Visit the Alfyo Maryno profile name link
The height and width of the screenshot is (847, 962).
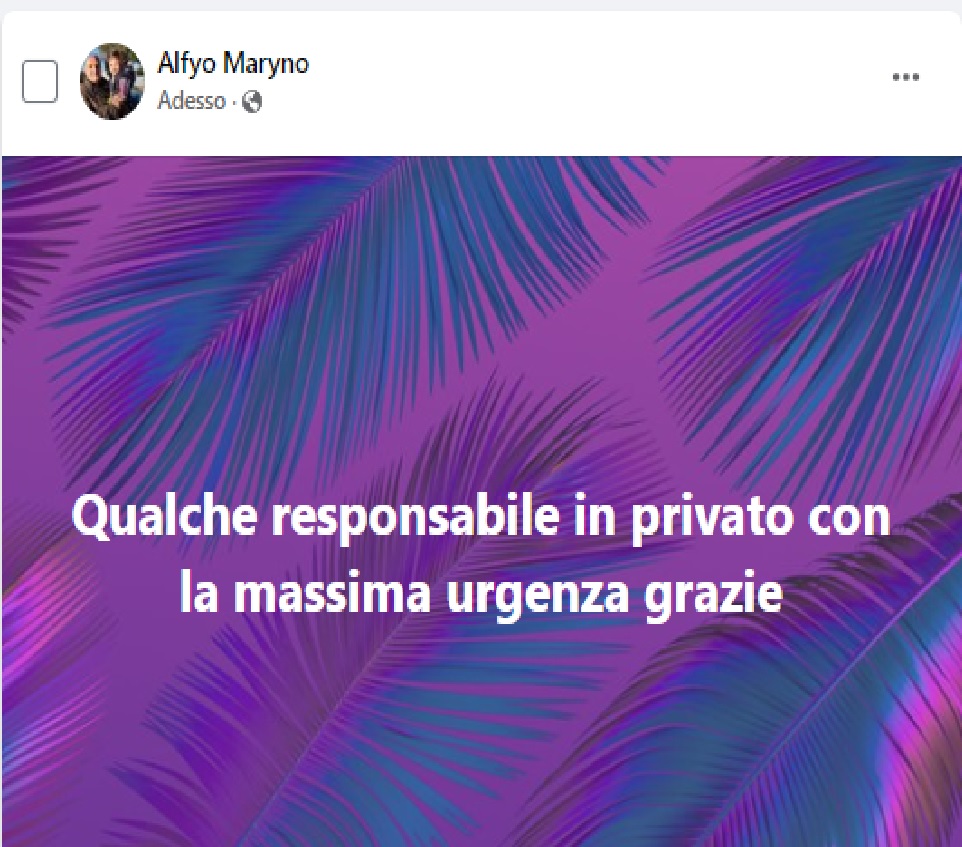[x=233, y=63]
